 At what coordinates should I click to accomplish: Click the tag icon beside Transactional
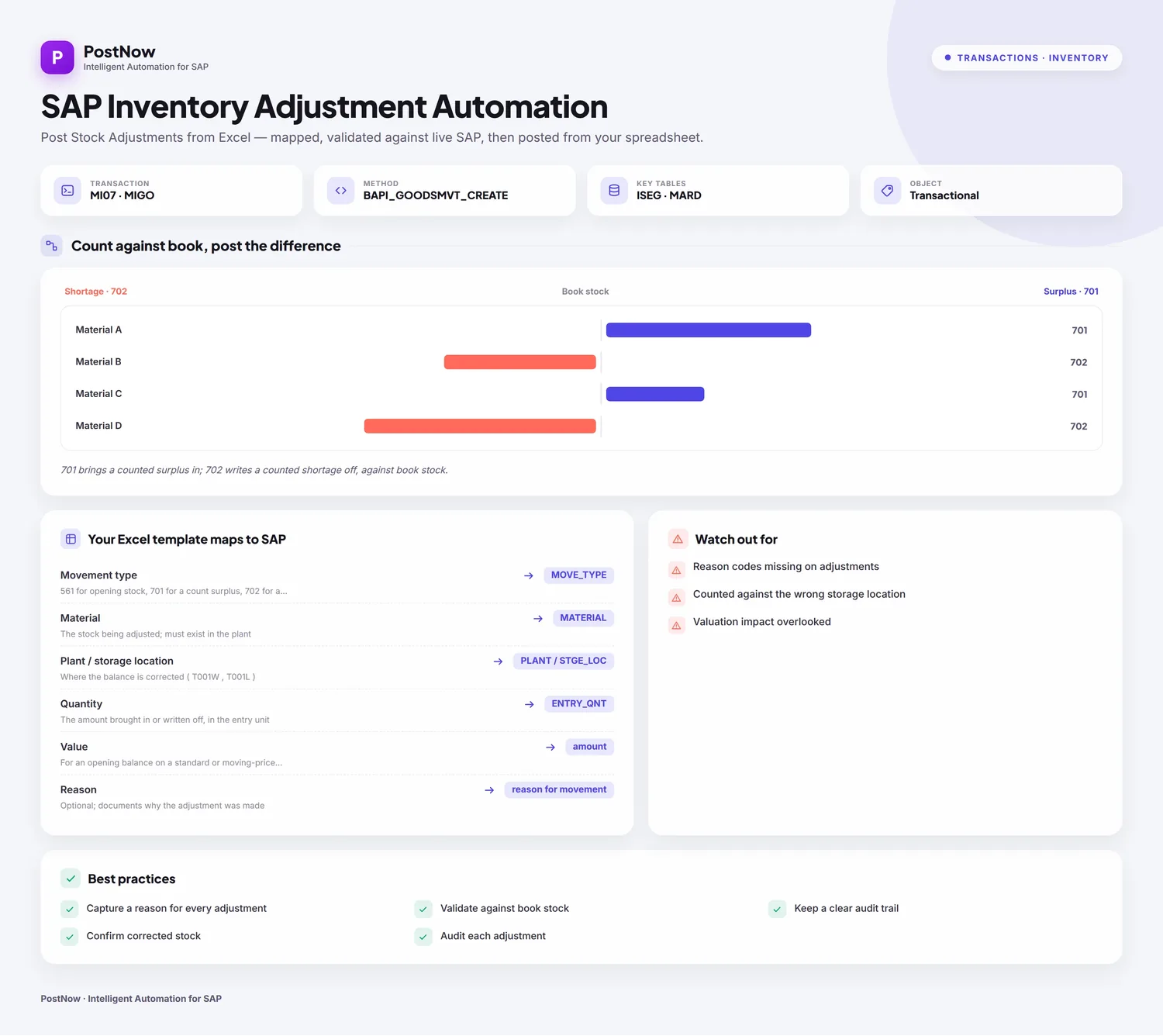click(x=888, y=191)
